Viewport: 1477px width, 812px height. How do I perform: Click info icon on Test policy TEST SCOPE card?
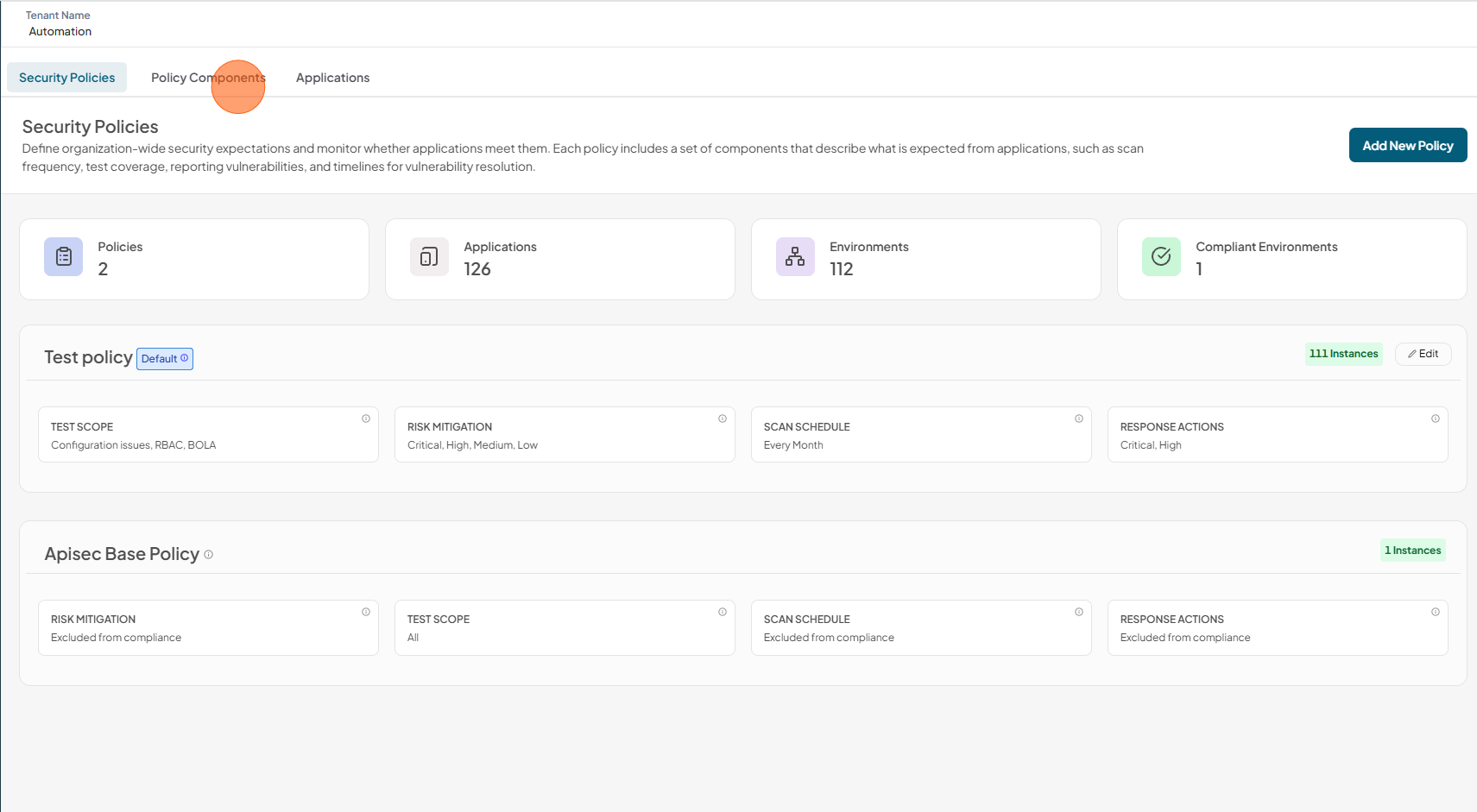point(366,419)
